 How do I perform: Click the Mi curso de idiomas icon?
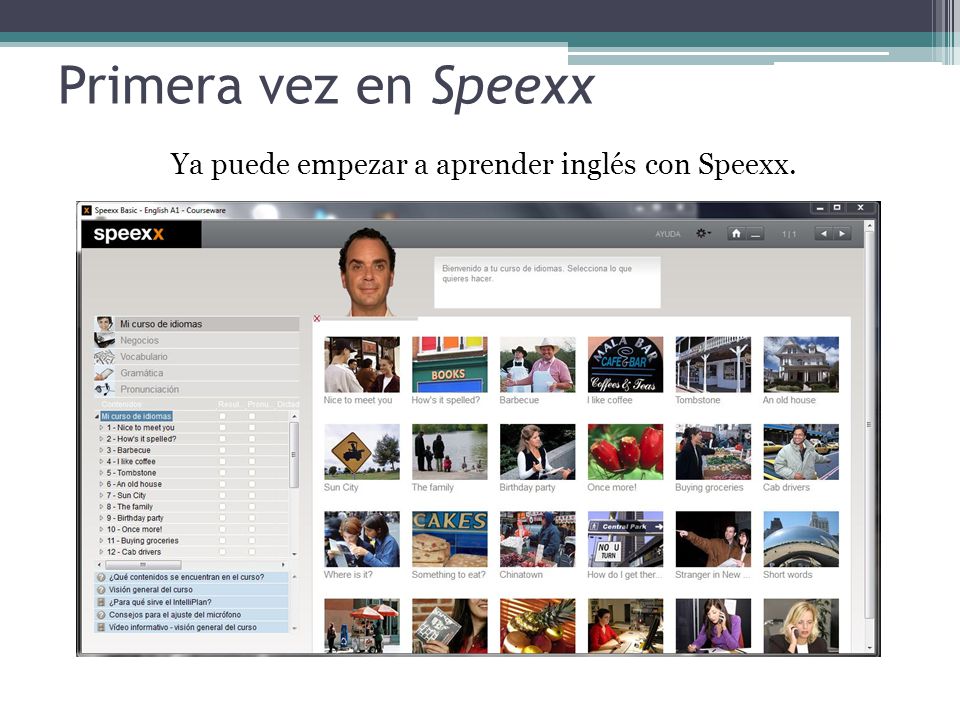[x=105, y=323]
